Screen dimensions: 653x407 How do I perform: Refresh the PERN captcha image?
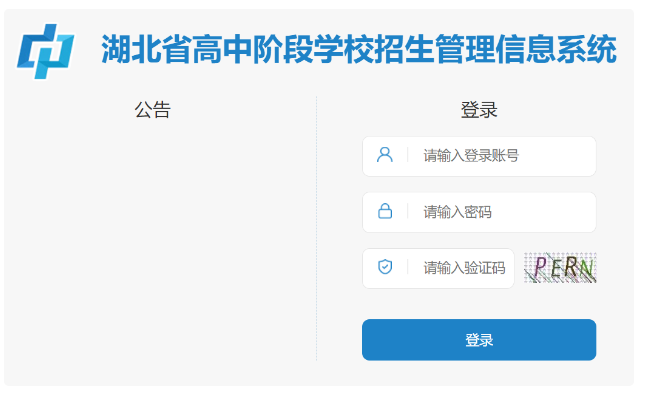pyautogui.click(x=560, y=268)
